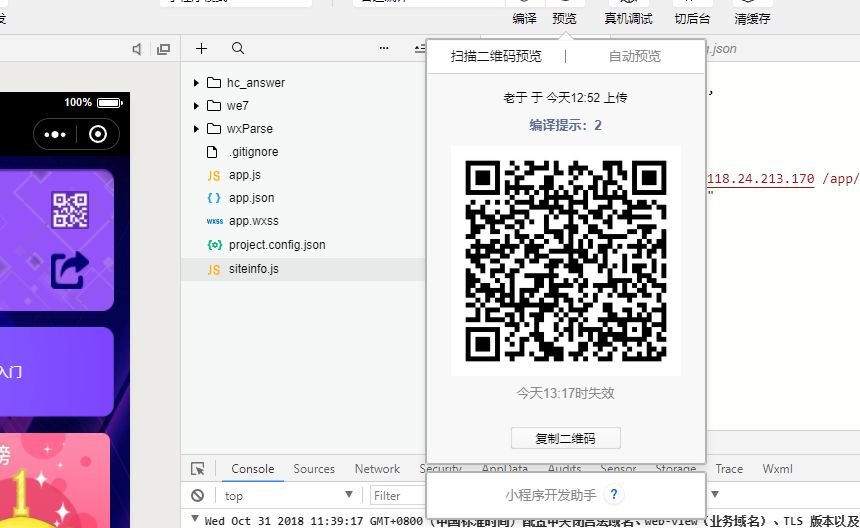The width and height of the screenshot is (860, 528).
Task: Click 清缓存 clear cache button
Action: point(752,19)
